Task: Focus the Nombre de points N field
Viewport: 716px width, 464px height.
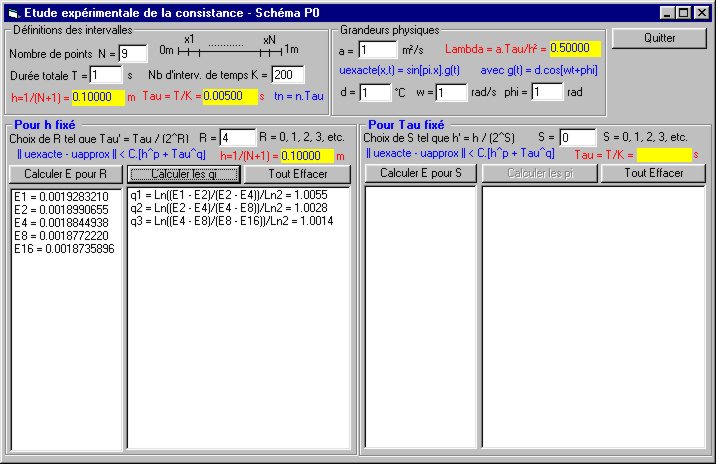Action: pos(133,53)
